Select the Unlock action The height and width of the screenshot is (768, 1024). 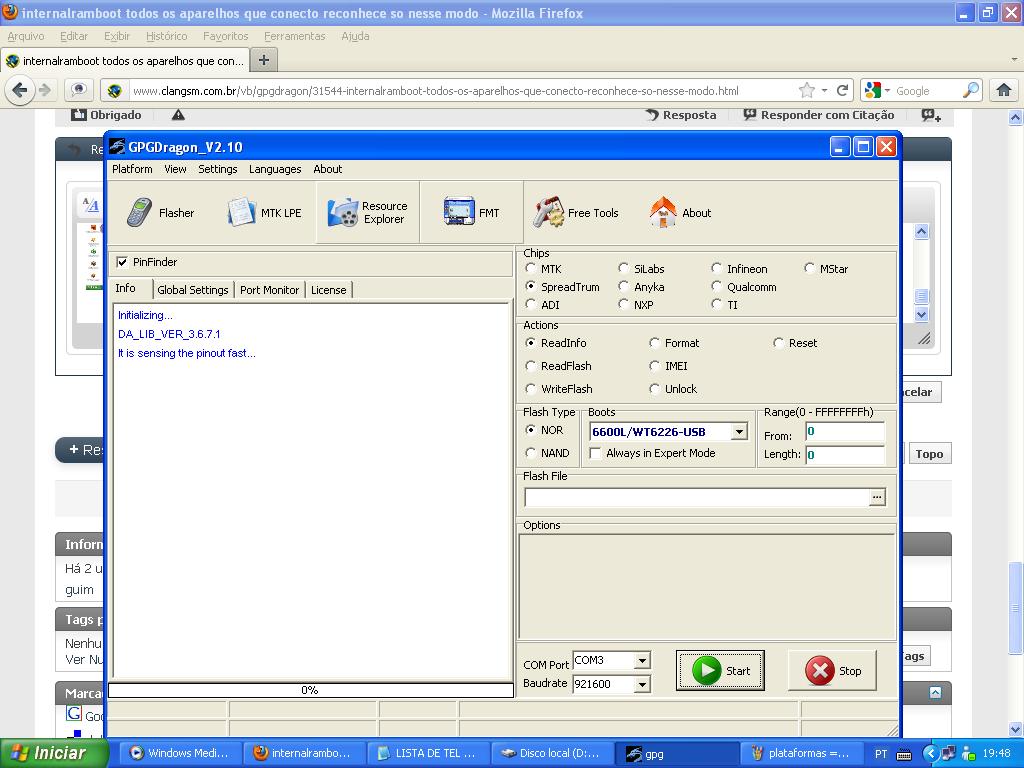point(654,389)
